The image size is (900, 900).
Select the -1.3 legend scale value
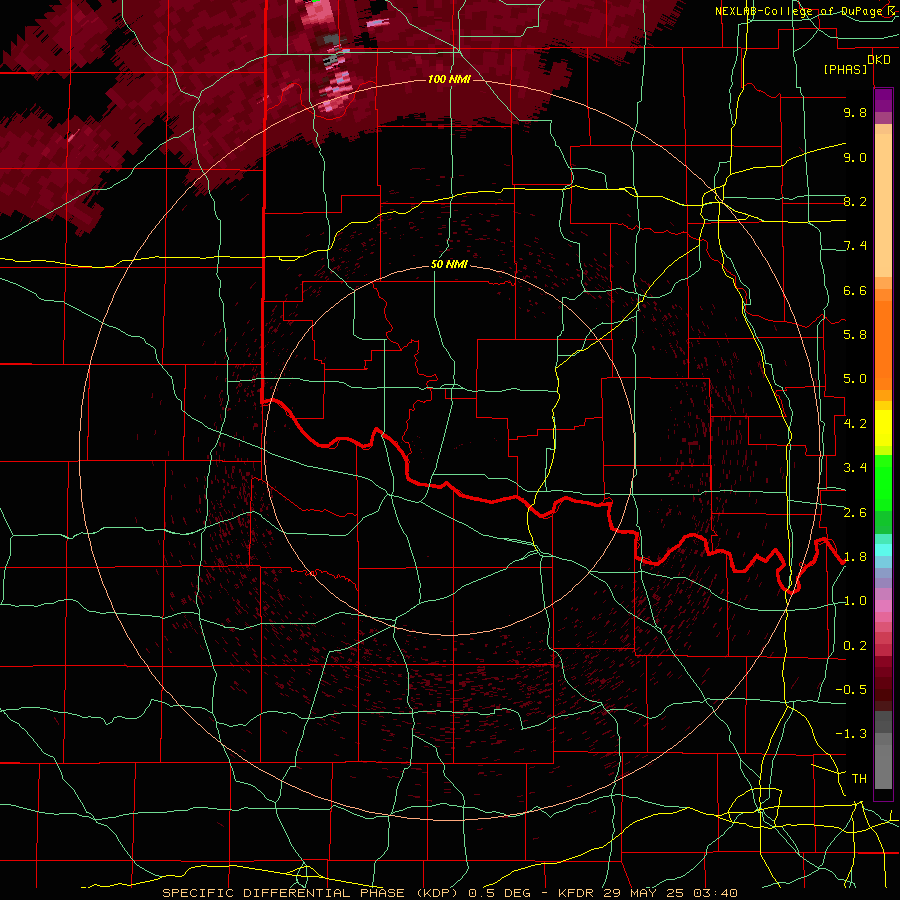(x=851, y=734)
